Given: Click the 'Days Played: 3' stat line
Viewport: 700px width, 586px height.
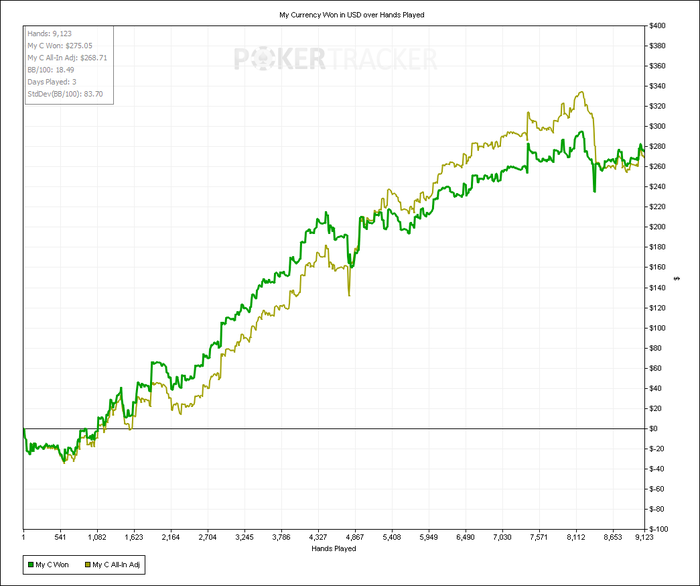Looking at the screenshot, I should pos(52,82).
